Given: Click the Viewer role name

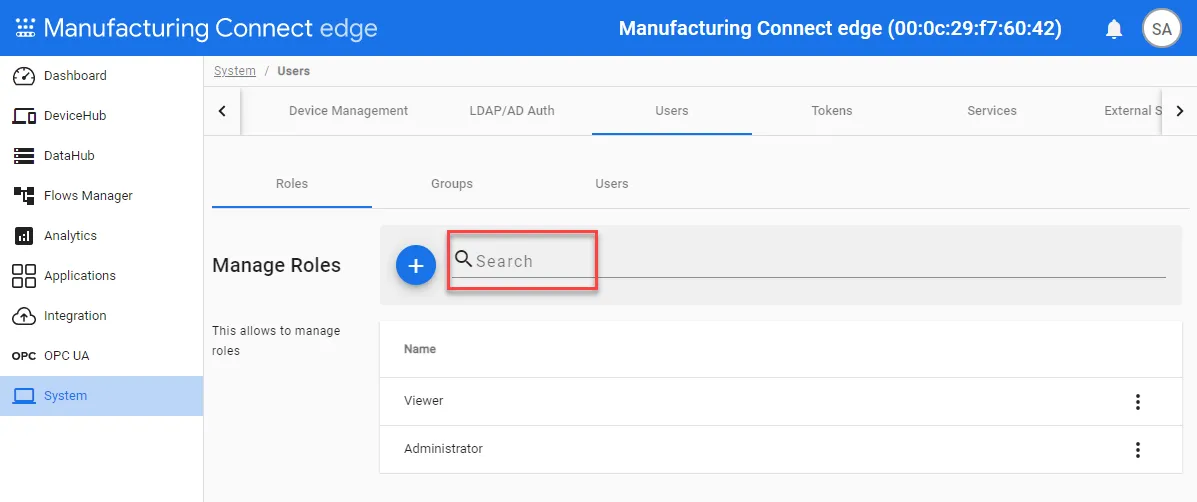Looking at the screenshot, I should (x=424, y=401).
